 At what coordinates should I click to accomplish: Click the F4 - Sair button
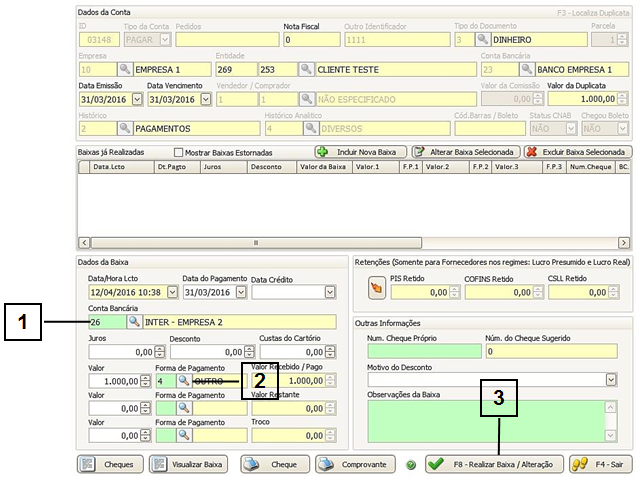tap(599, 464)
